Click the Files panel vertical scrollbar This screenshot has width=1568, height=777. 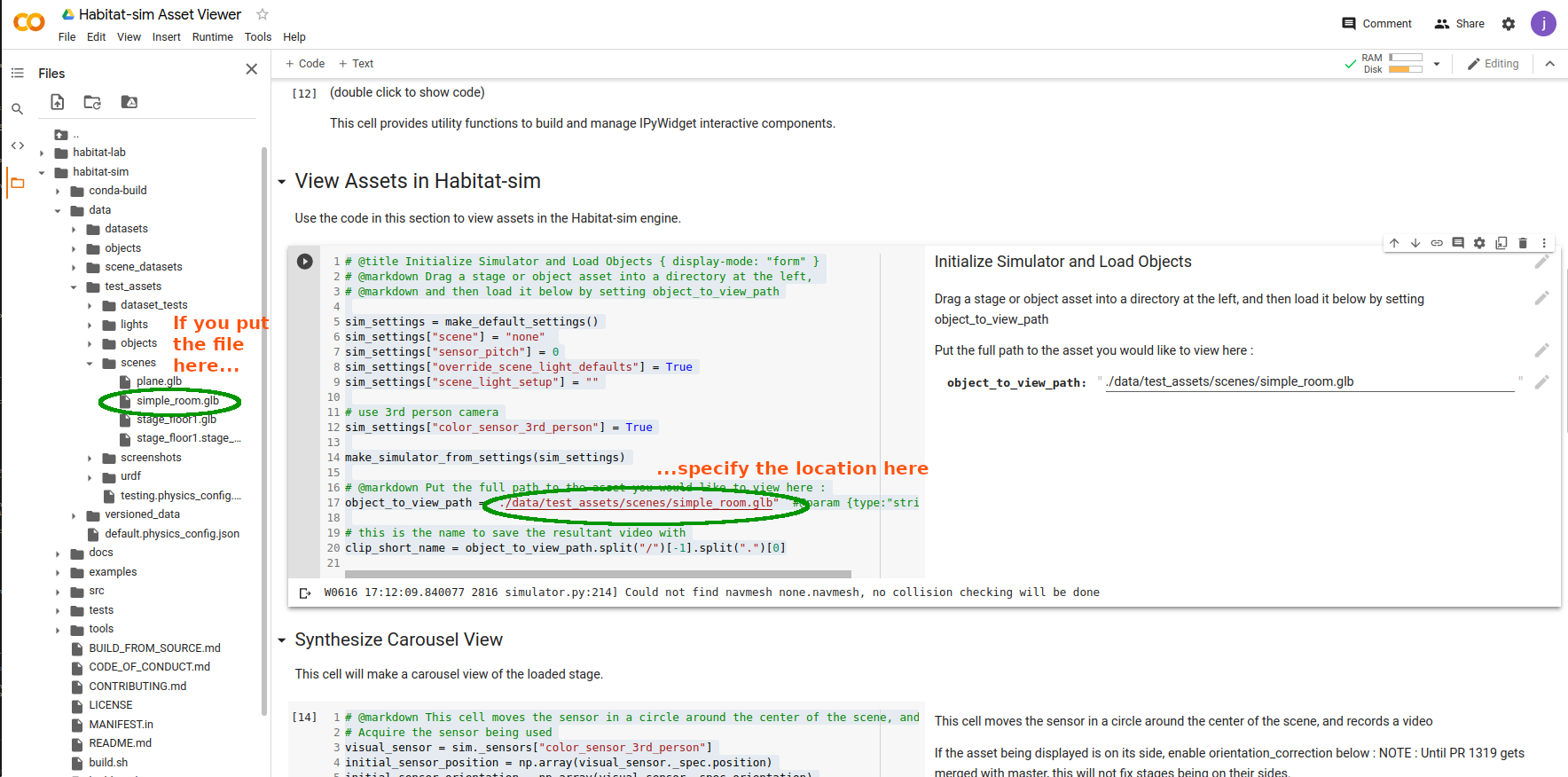tap(264, 431)
